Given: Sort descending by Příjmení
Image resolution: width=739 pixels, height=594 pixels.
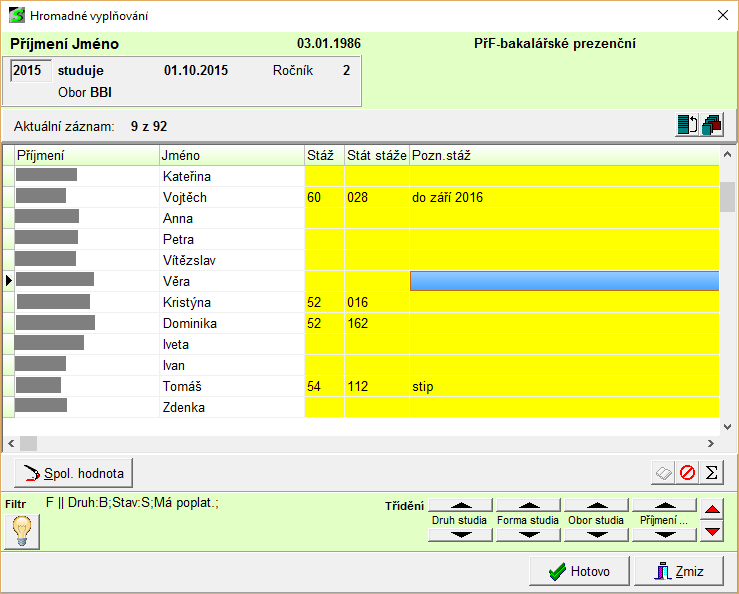Looking at the screenshot, I should click(x=664, y=535).
